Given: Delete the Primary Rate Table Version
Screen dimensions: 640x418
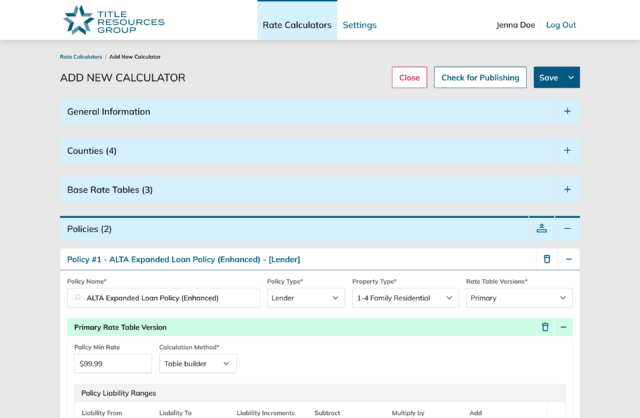Looking at the screenshot, I should tap(545, 327).
